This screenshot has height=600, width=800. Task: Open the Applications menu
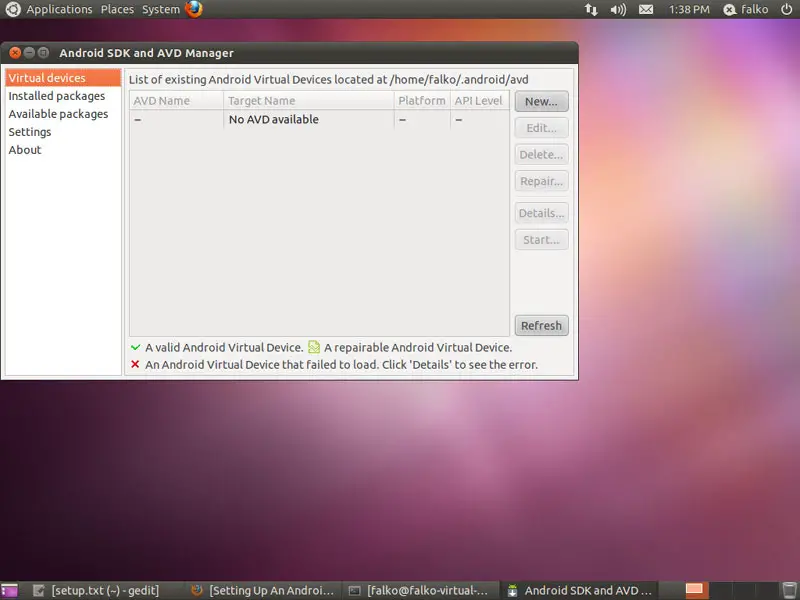pos(59,9)
